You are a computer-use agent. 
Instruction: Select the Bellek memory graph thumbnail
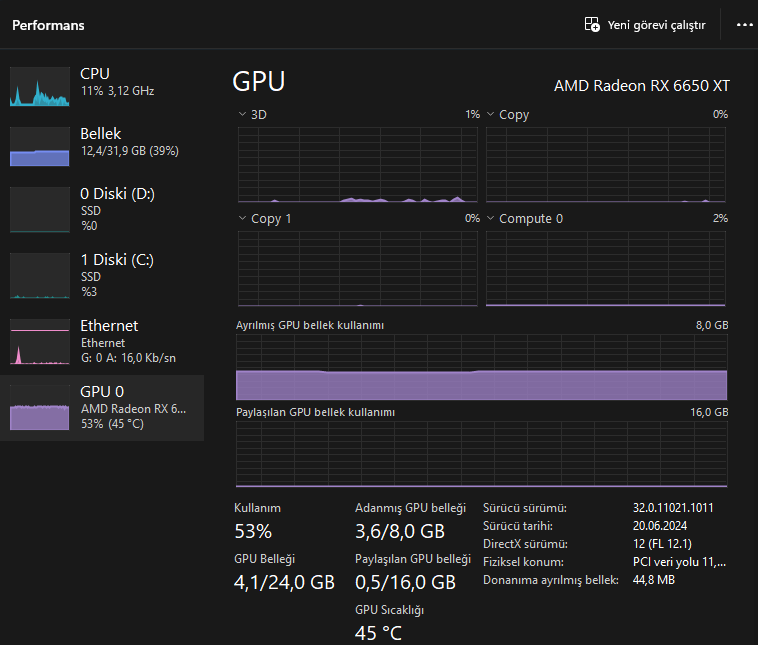pyautogui.click(x=40, y=147)
